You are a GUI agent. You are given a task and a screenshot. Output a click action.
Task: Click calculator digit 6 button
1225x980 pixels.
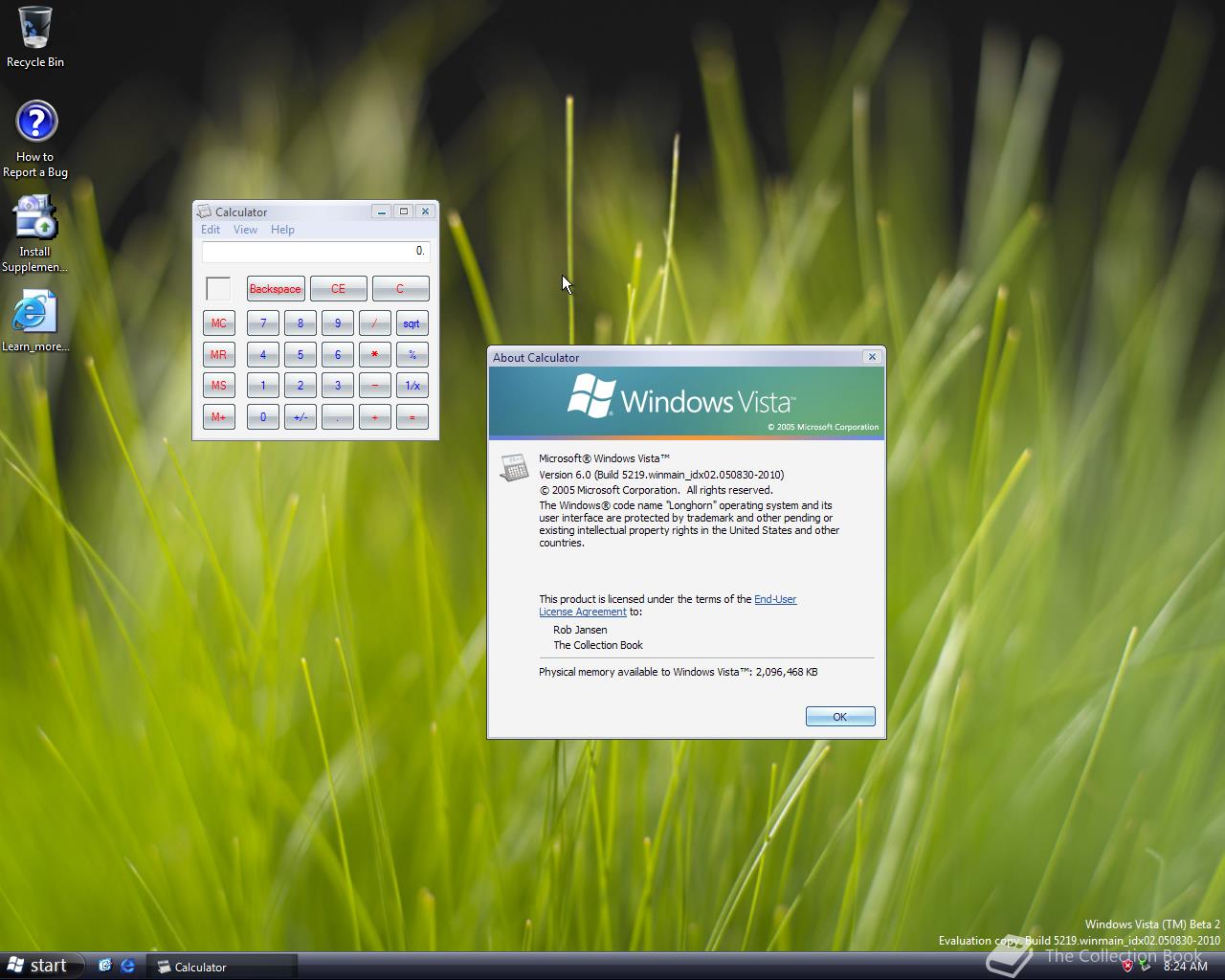pyautogui.click(x=338, y=355)
